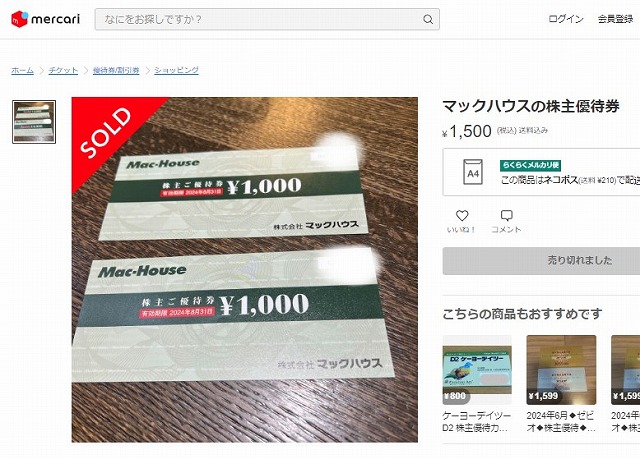640x459 pixels.
Task: Click ケーヨーデイツー D2 株主優待 title text
Action: coord(477,421)
